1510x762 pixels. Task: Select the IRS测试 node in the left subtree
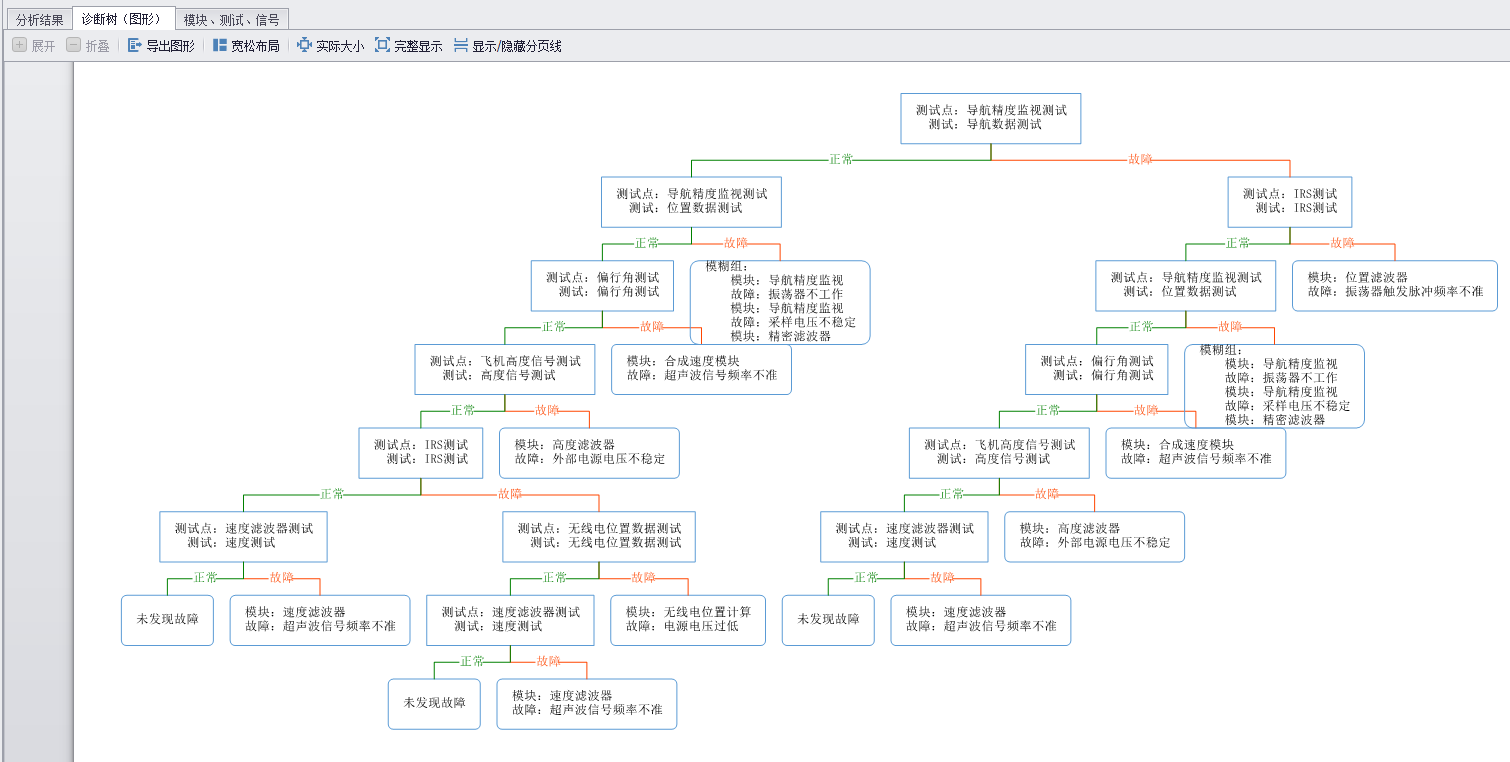pyautogui.click(x=420, y=453)
